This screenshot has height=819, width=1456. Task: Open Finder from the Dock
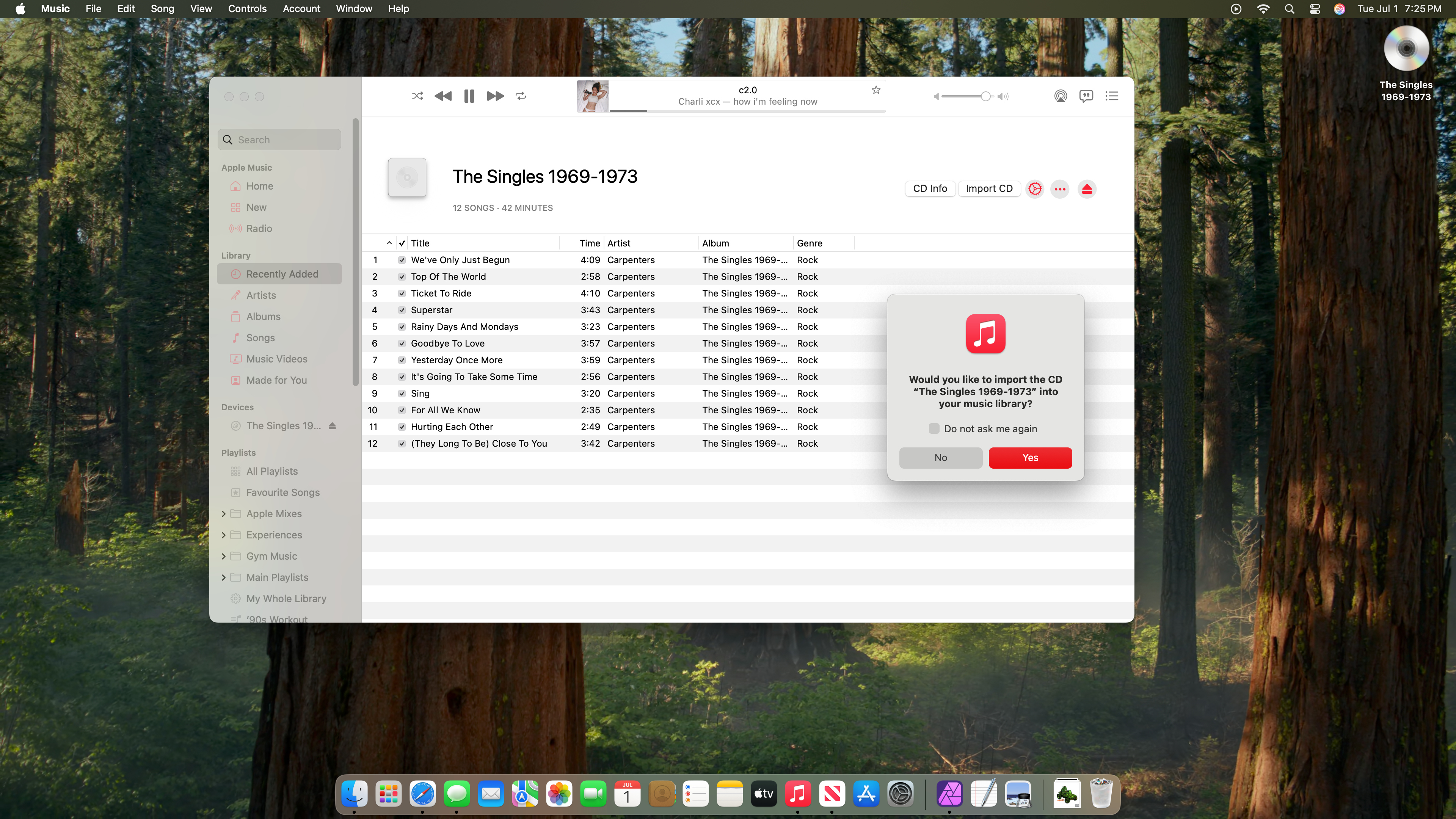[355, 794]
